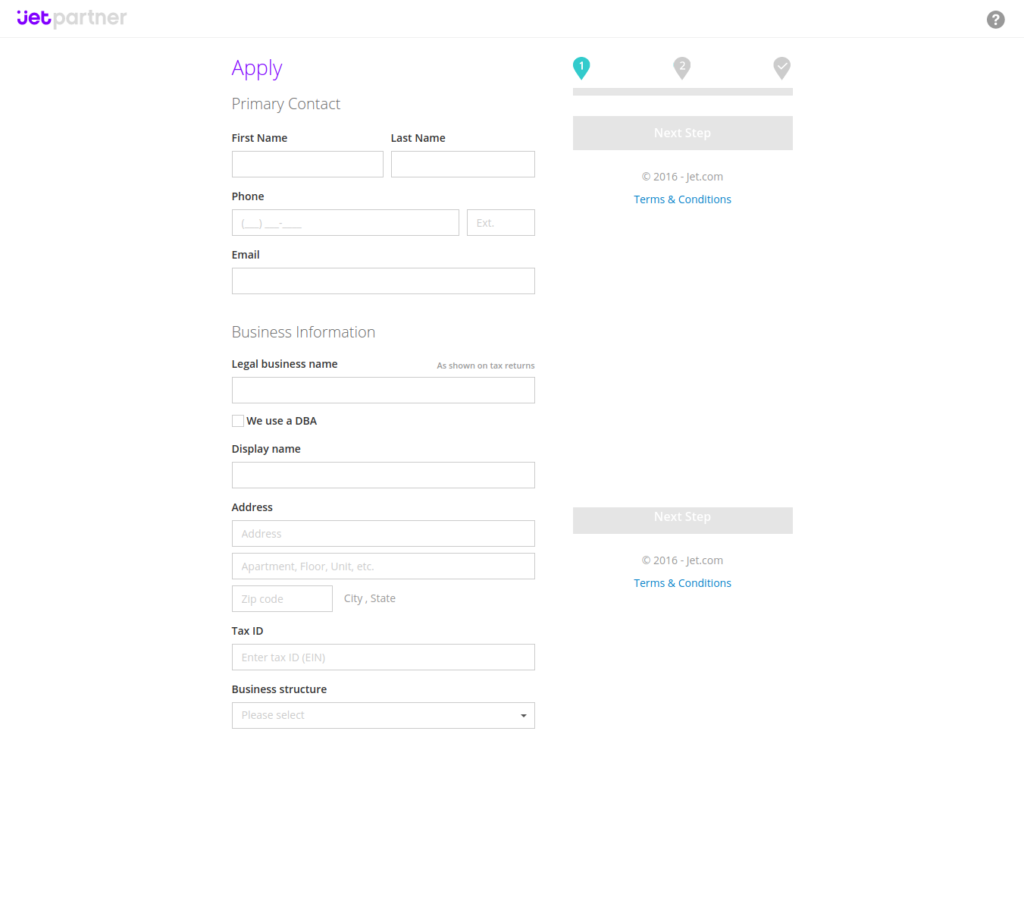Focus the Zip code field
This screenshot has width=1024, height=910.
282,598
